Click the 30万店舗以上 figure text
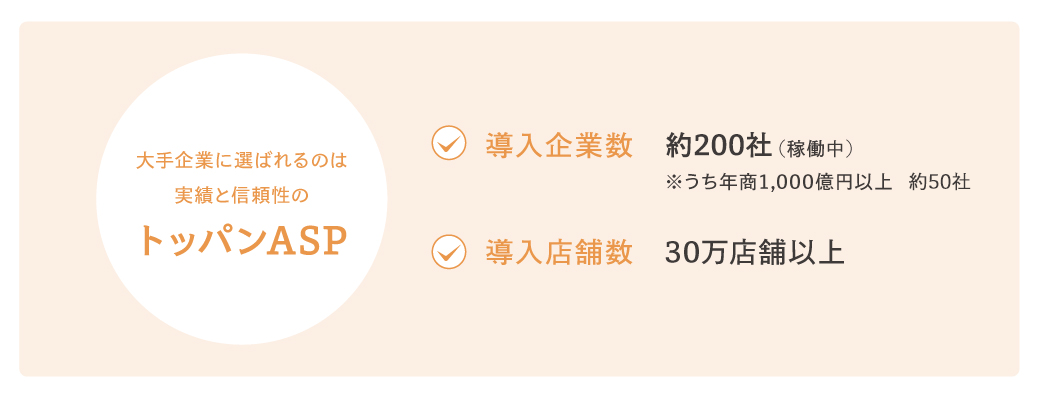Screen dimensions: 1040x395 [x=755, y=253]
